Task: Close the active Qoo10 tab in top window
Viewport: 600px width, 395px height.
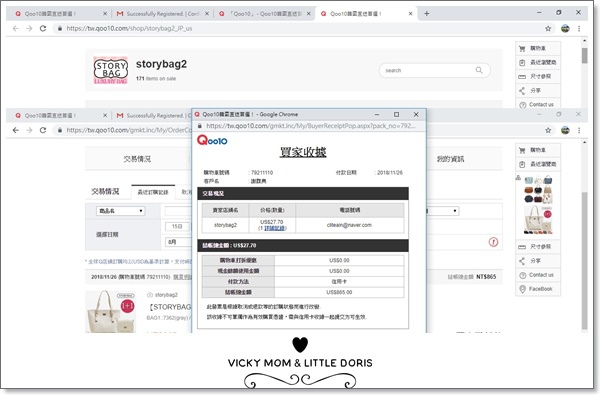Action: click(x=411, y=13)
